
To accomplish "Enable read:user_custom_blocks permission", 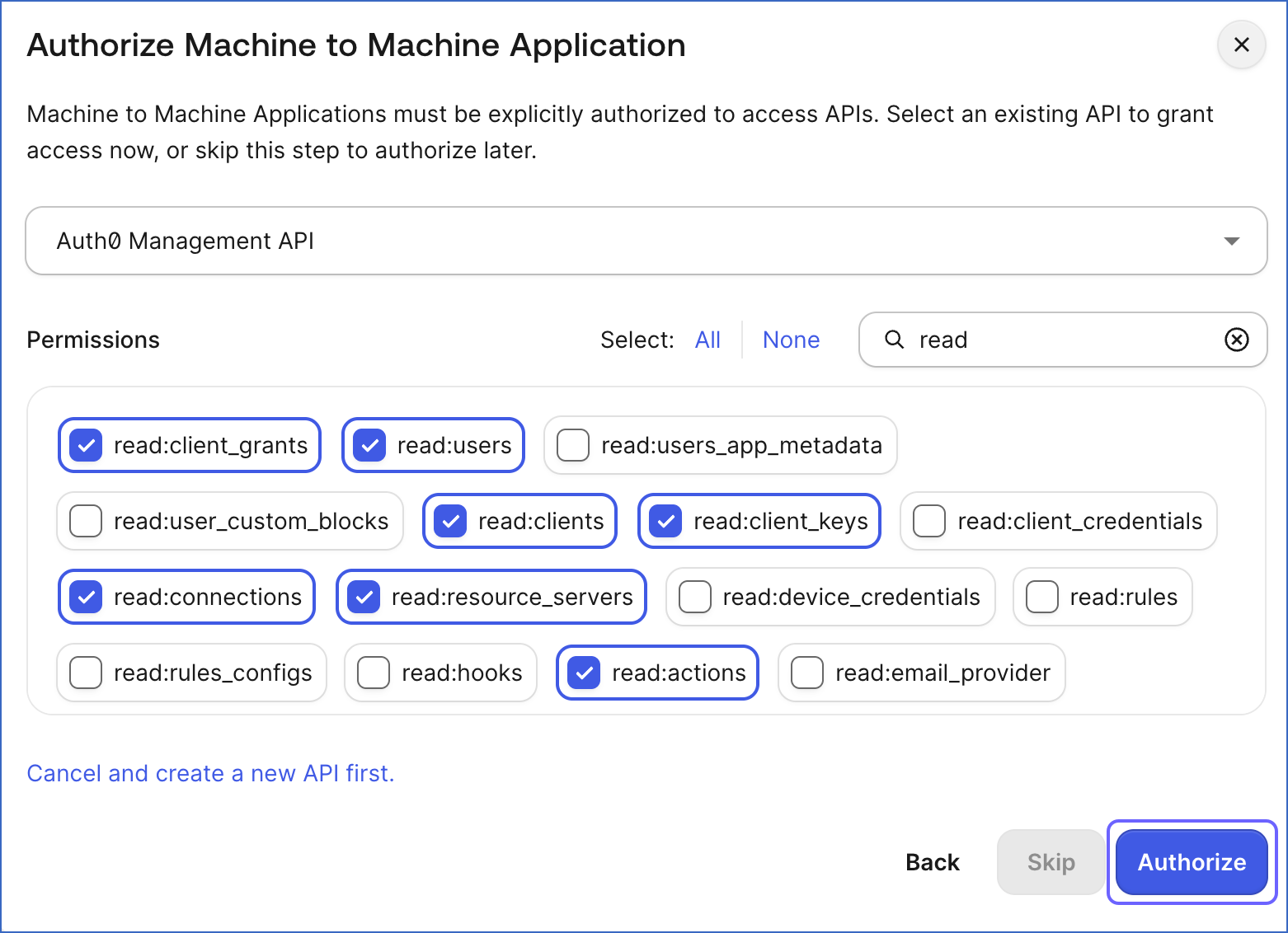I will pyautogui.click(x=86, y=522).
